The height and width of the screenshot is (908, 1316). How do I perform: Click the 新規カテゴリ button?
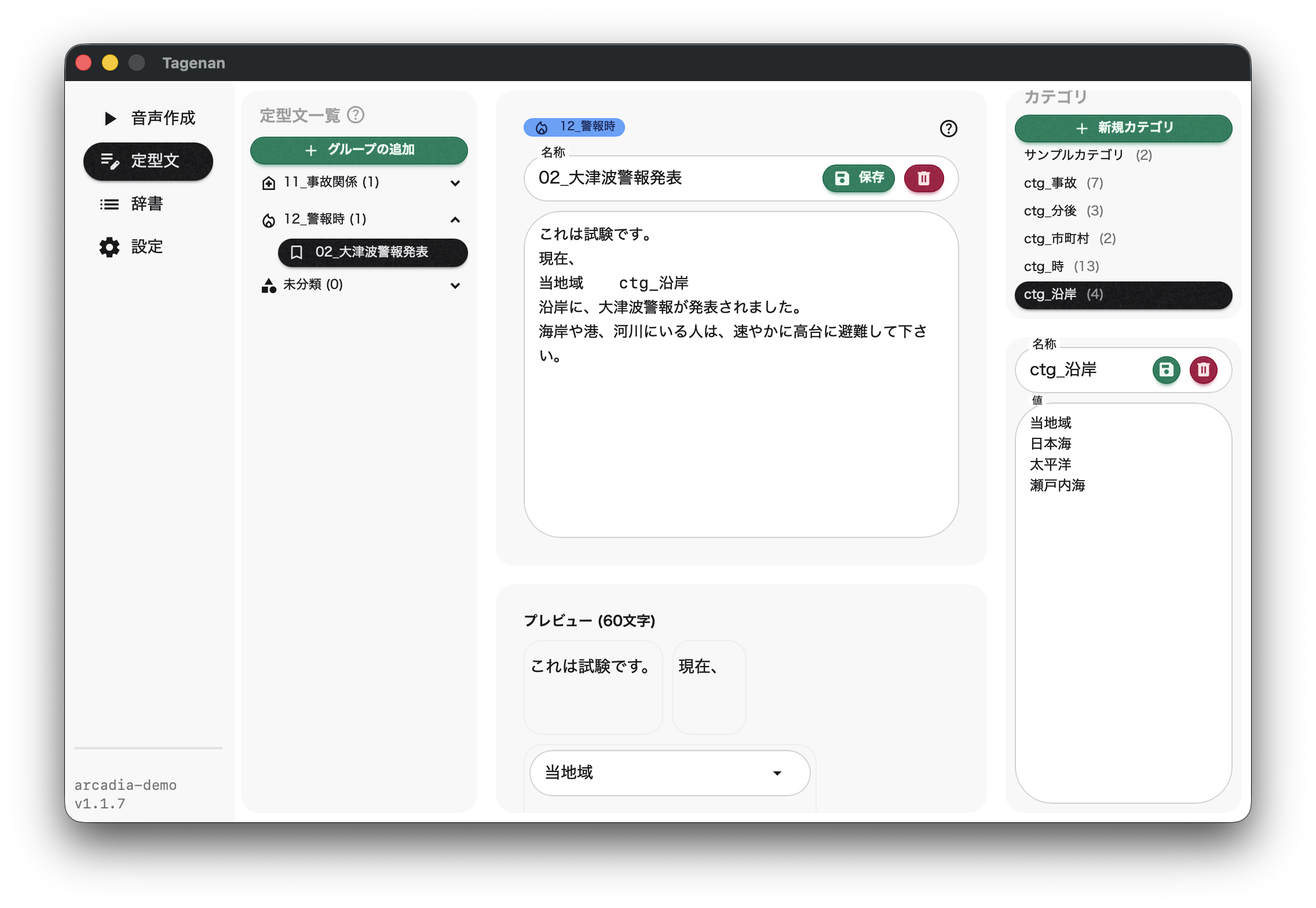coord(1123,128)
